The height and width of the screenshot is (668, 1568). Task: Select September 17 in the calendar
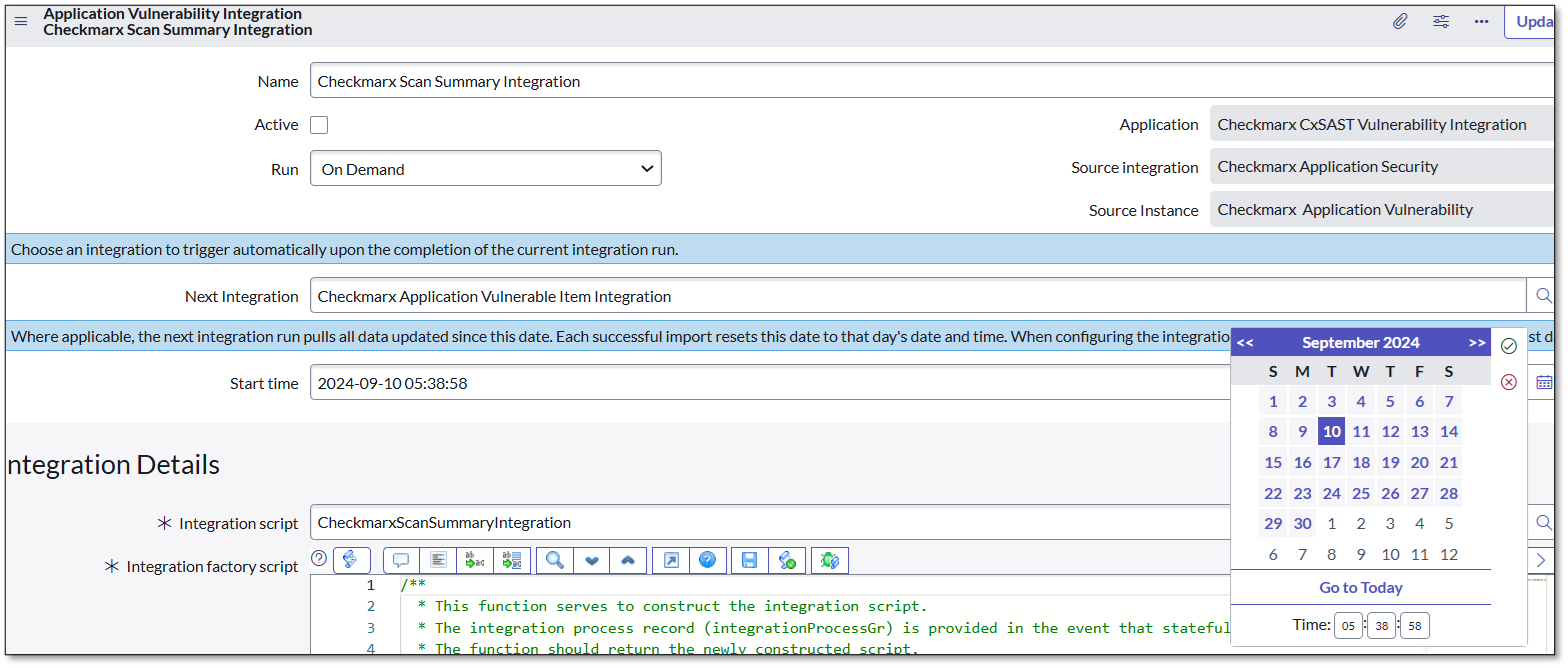[x=1331, y=463]
